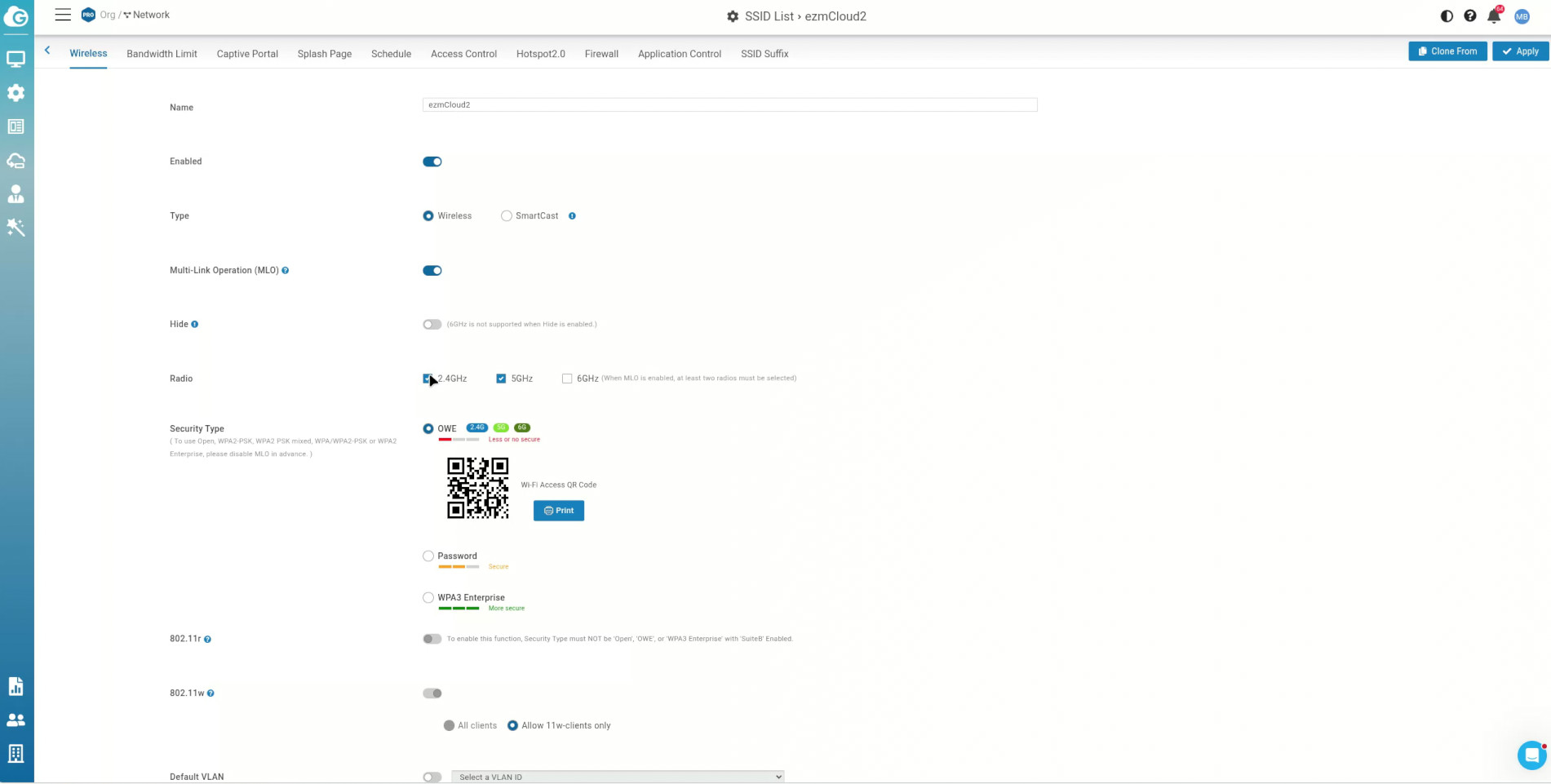Open the notifications bell
Viewport: 1551px width, 784px height.
[x=1494, y=16]
